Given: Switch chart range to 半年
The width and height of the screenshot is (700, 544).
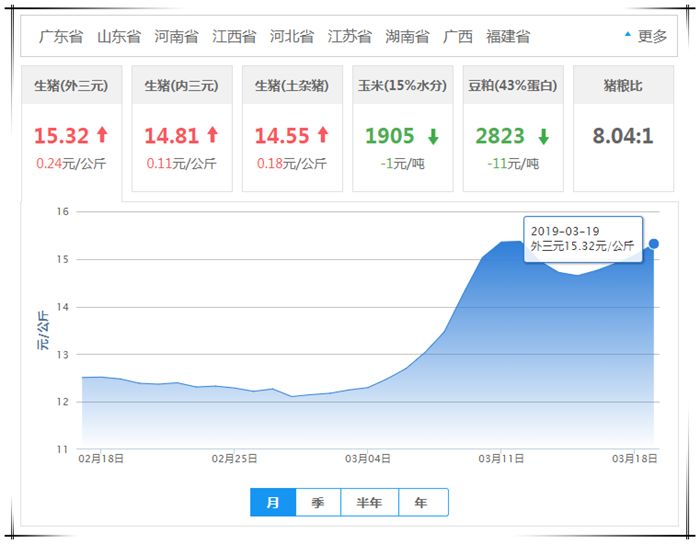Looking at the screenshot, I should click(x=369, y=502).
